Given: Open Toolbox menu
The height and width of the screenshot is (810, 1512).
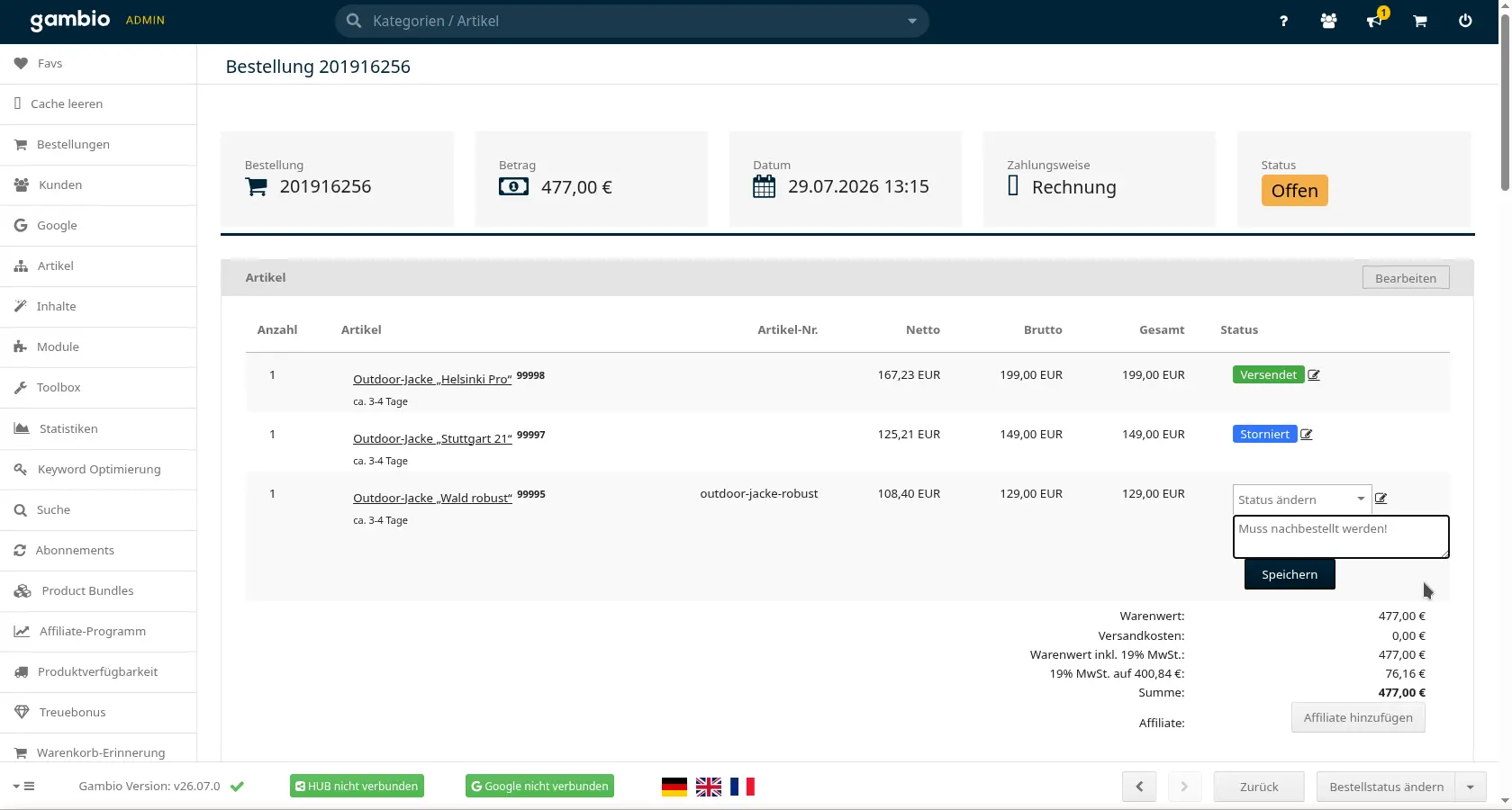Looking at the screenshot, I should tap(98, 388).
